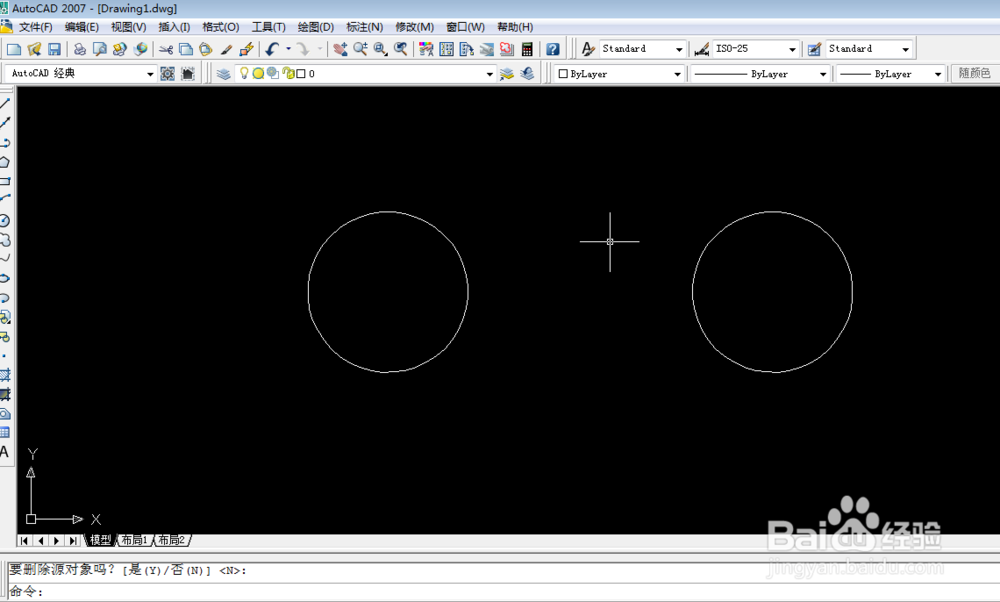Viewport: 1000px width, 602px height.
Task: Open the QuickCalc calculator
Action: click(x=527, y=49)
